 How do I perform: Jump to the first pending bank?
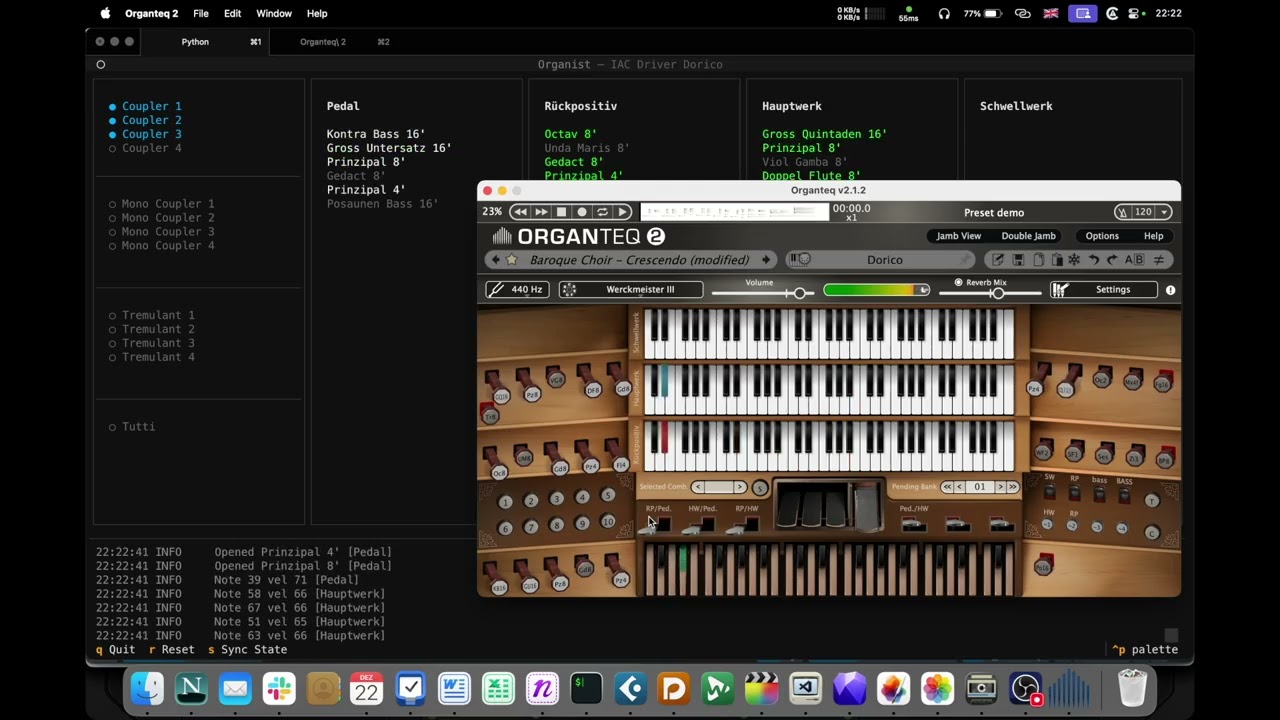coord(947,487)
